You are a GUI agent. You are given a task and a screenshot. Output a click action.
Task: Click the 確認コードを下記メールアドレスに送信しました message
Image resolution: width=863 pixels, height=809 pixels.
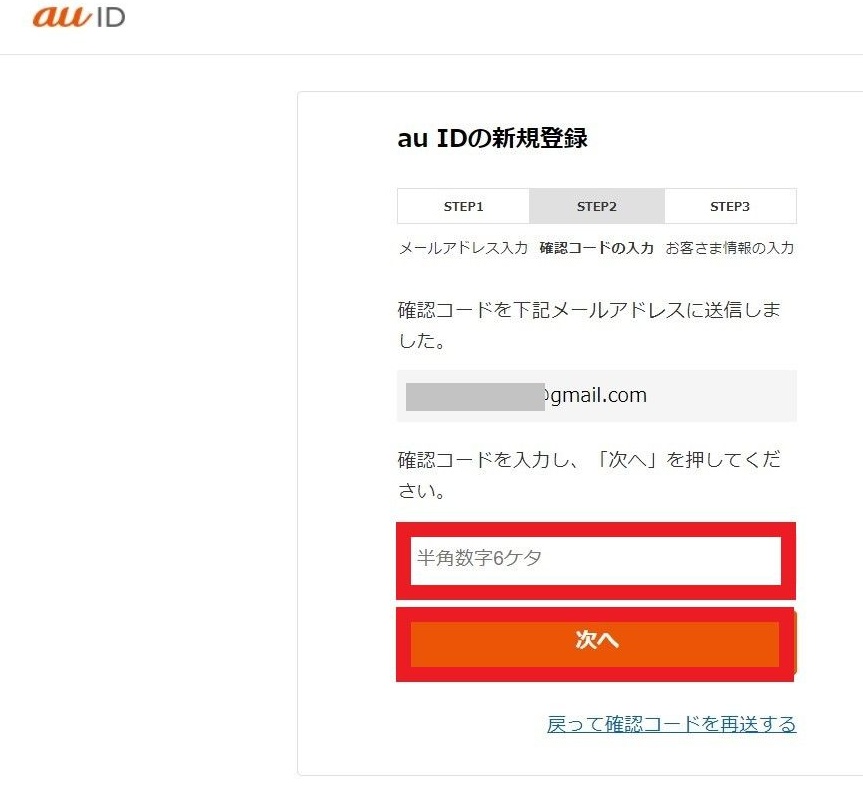(x=588, y=325)
